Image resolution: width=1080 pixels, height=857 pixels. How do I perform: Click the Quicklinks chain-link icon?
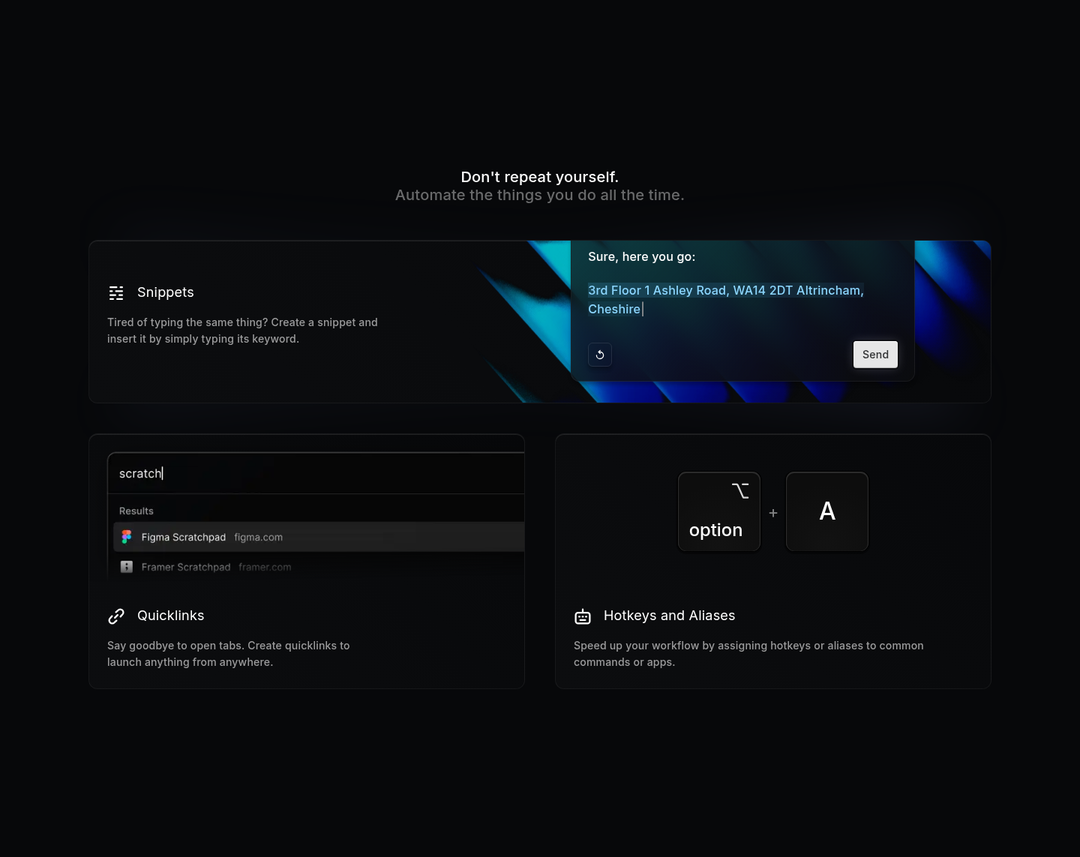pyautogui.click(x=116, y=616)
